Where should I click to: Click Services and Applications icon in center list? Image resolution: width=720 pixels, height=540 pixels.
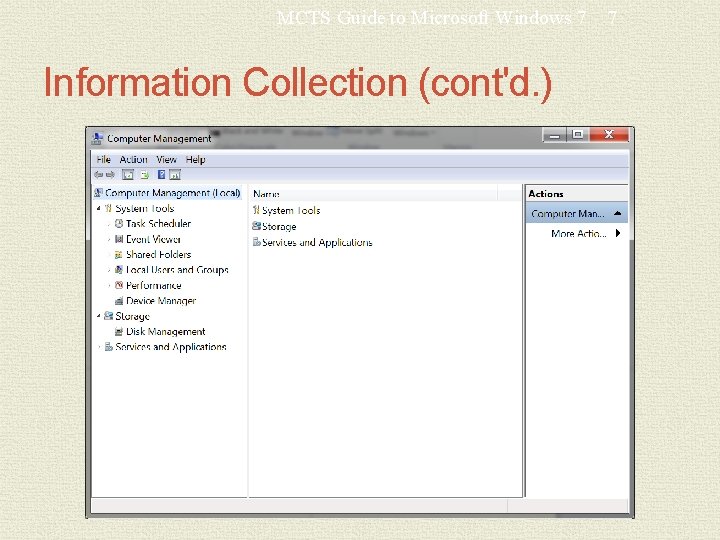pos(257,242)
